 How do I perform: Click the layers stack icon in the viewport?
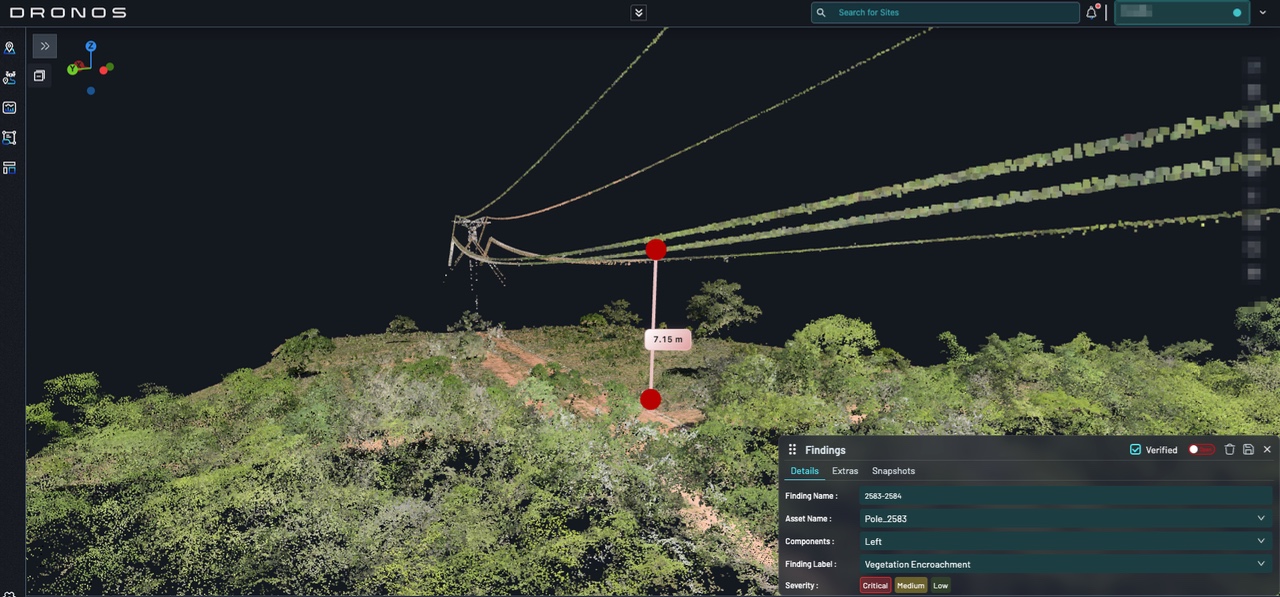click(39, 76)
